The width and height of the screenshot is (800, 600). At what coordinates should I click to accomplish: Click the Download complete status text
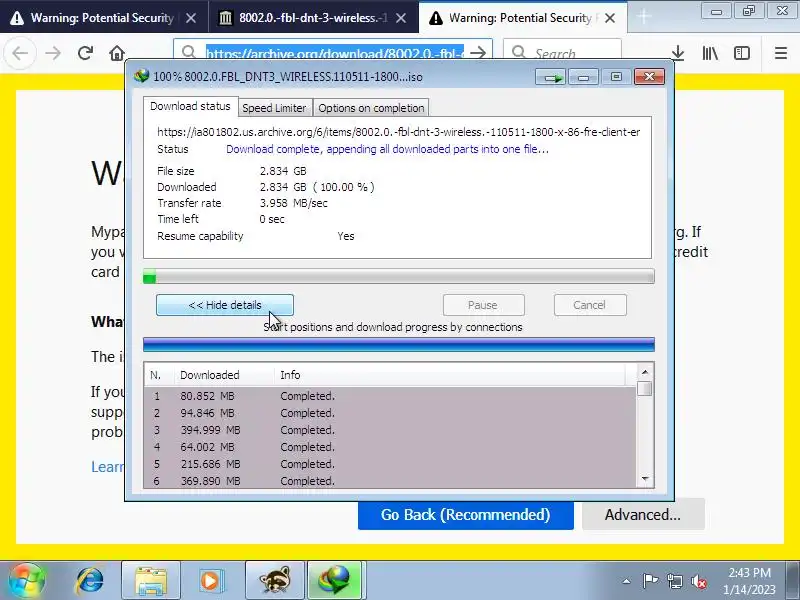click(x=387, y=149)
